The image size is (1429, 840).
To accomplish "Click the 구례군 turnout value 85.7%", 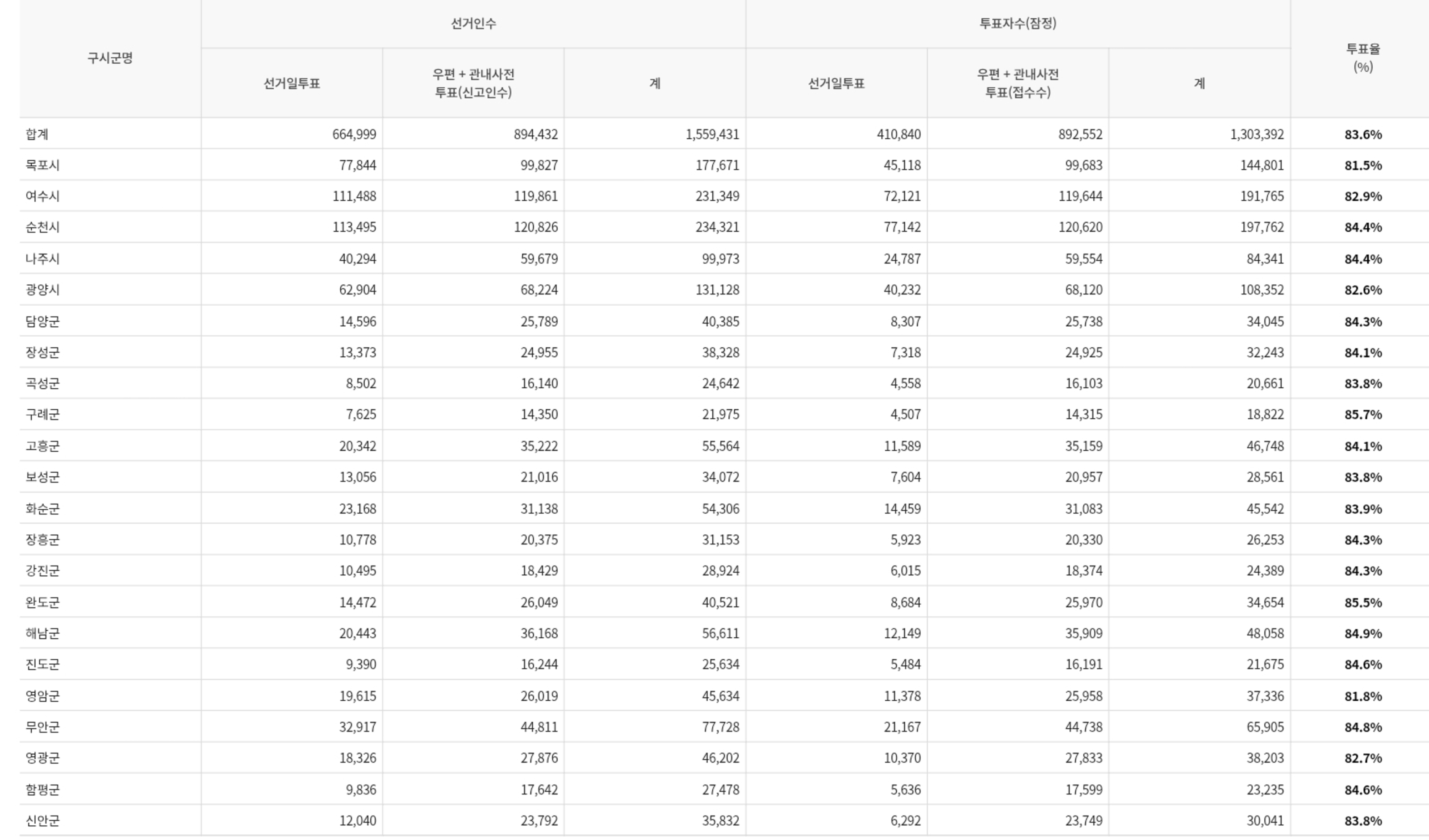I will tap(1362, 414).
